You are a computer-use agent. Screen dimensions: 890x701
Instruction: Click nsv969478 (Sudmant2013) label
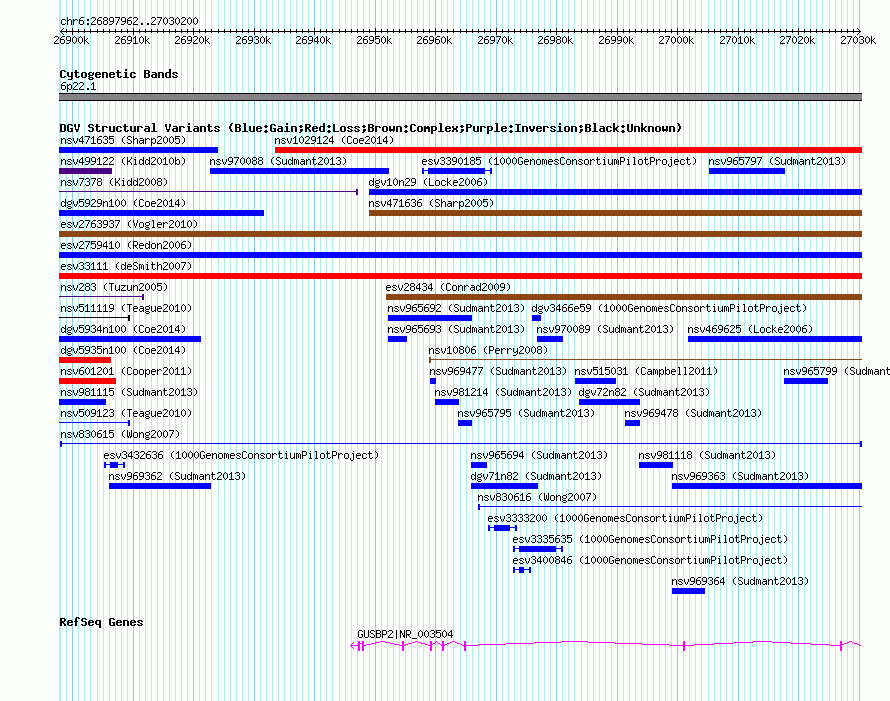692,413
